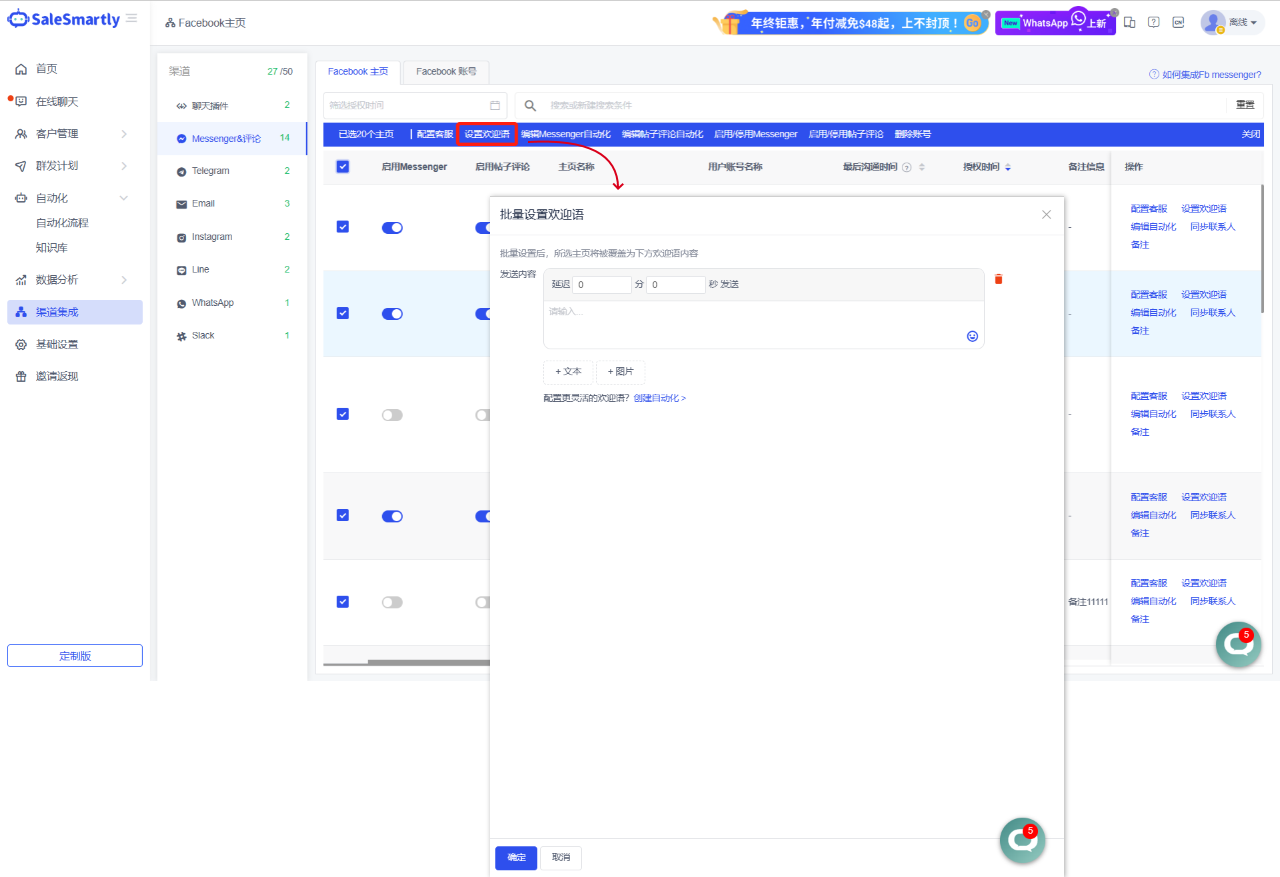
Task: Open the 创建自动化 link
Action: 659,398
